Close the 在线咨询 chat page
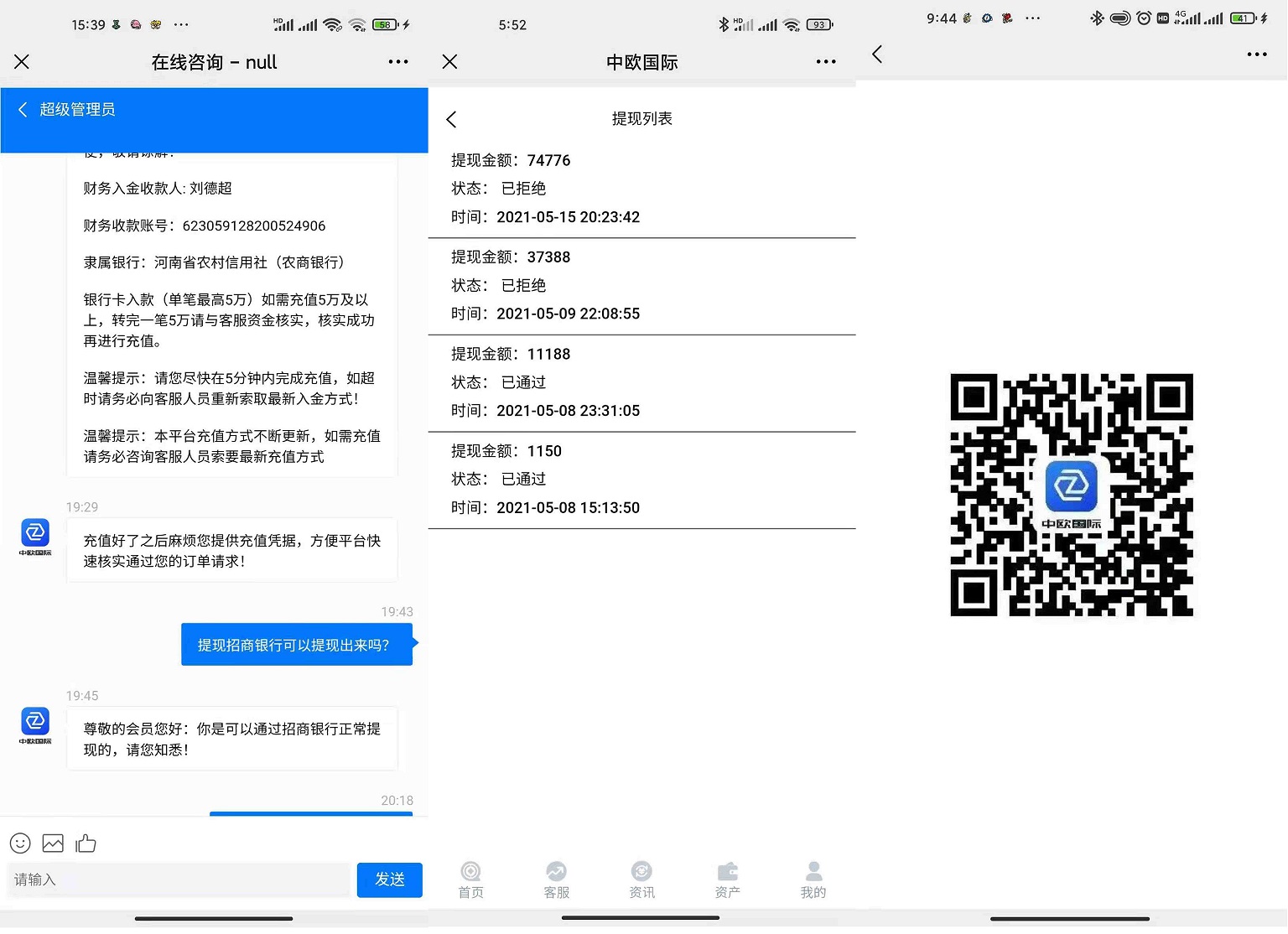Image resolution: width=1288 pixels, height=934 pixels. (22, 62)
